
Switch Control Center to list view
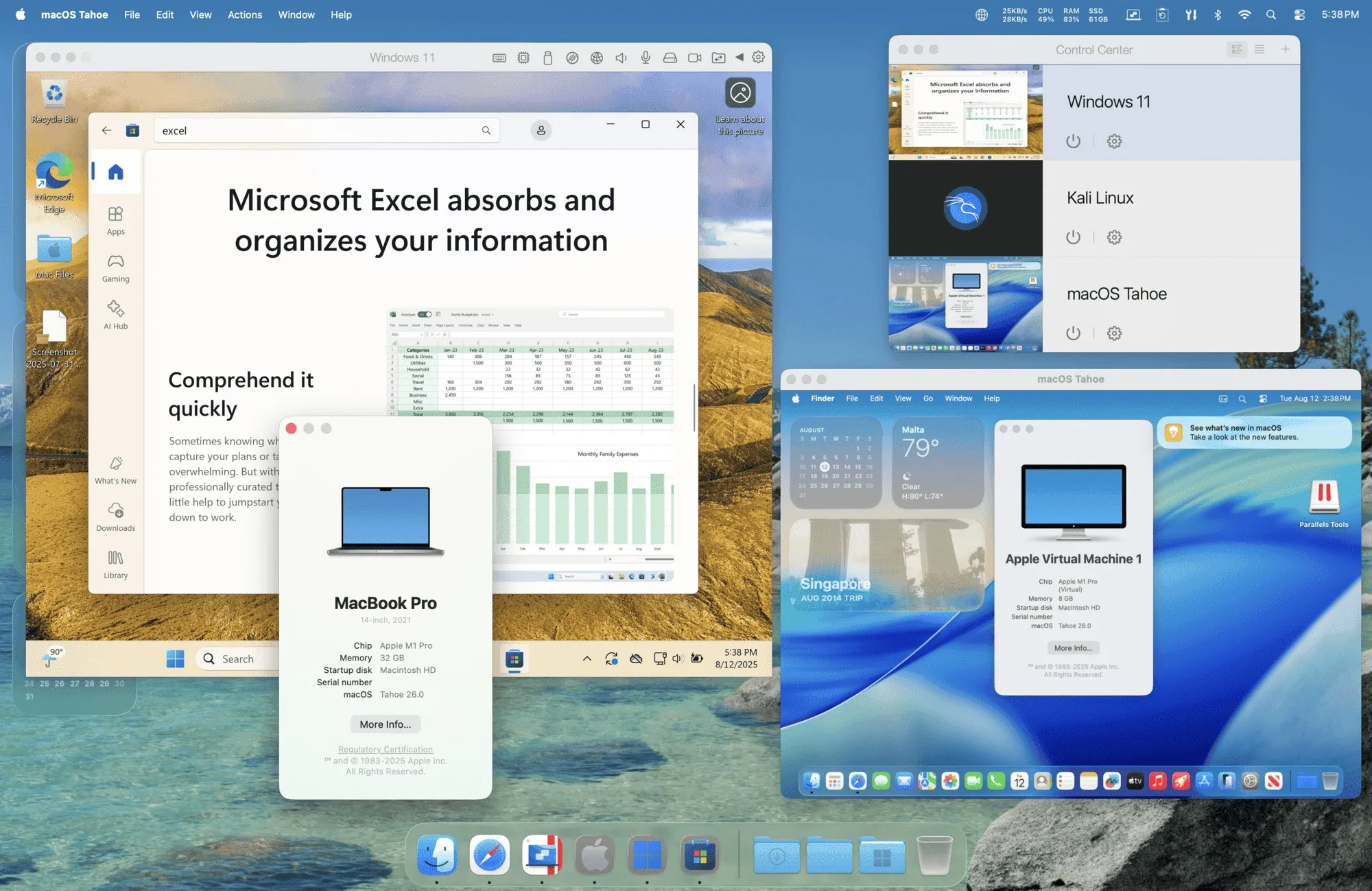point(1259,49)
